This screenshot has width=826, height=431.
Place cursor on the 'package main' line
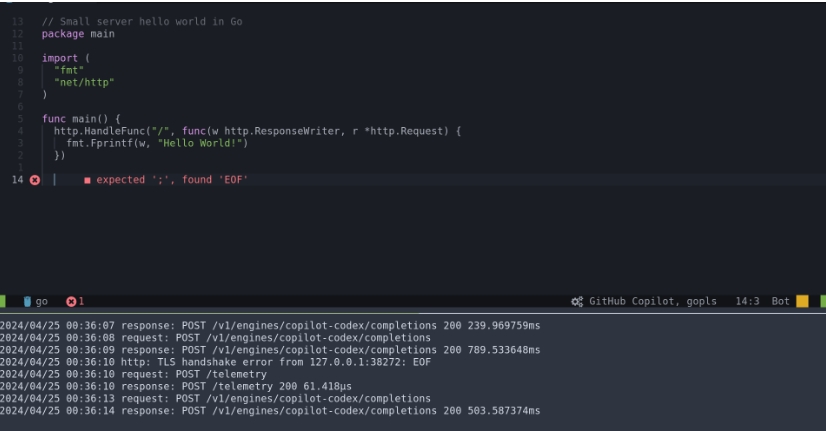[x=78, y=34]
